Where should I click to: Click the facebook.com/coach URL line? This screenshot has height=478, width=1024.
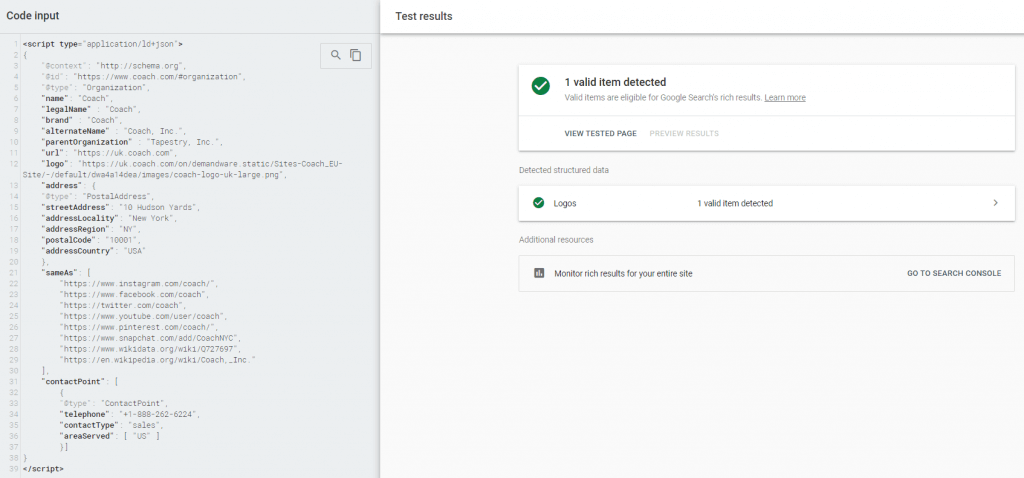(136, 295)
